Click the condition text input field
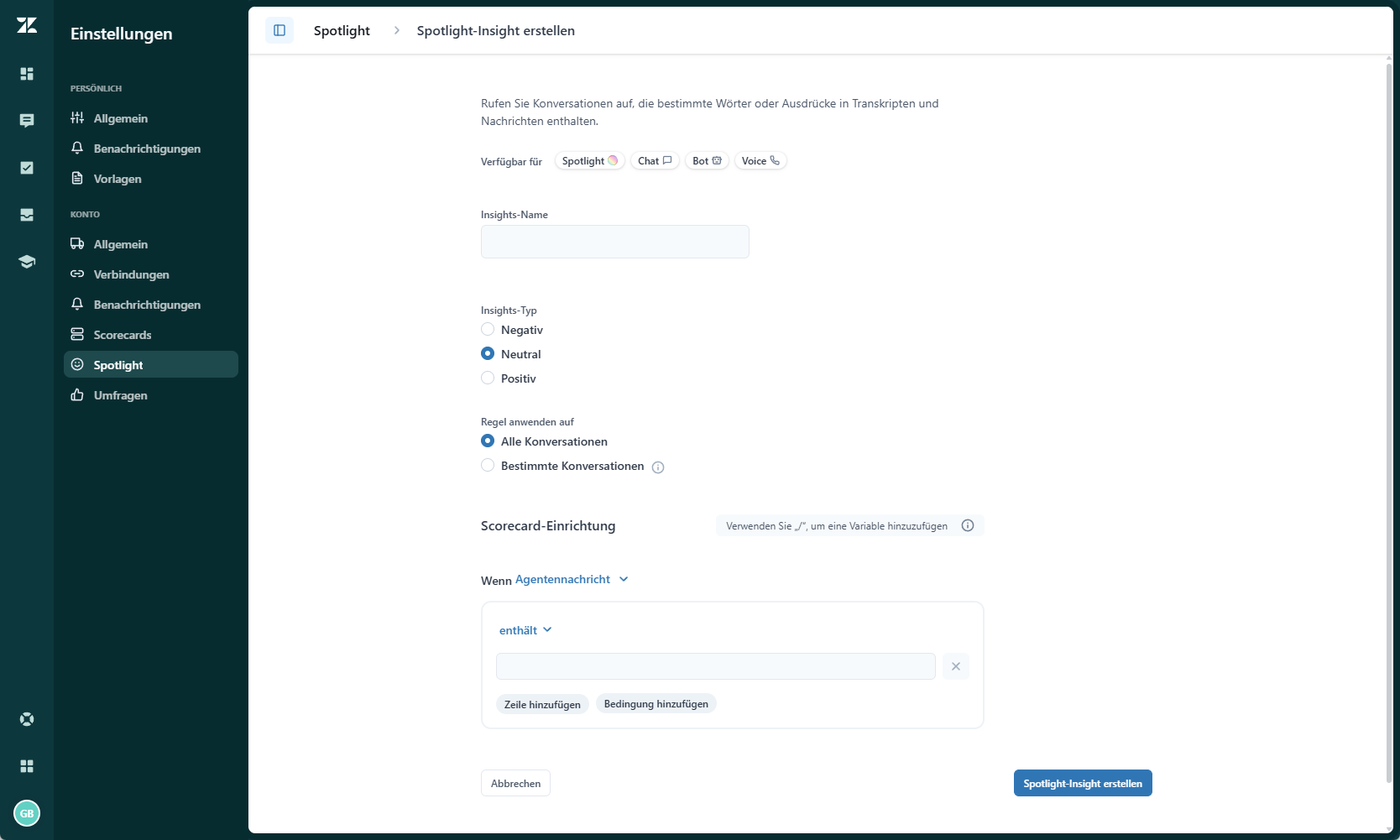 point(716,666)
